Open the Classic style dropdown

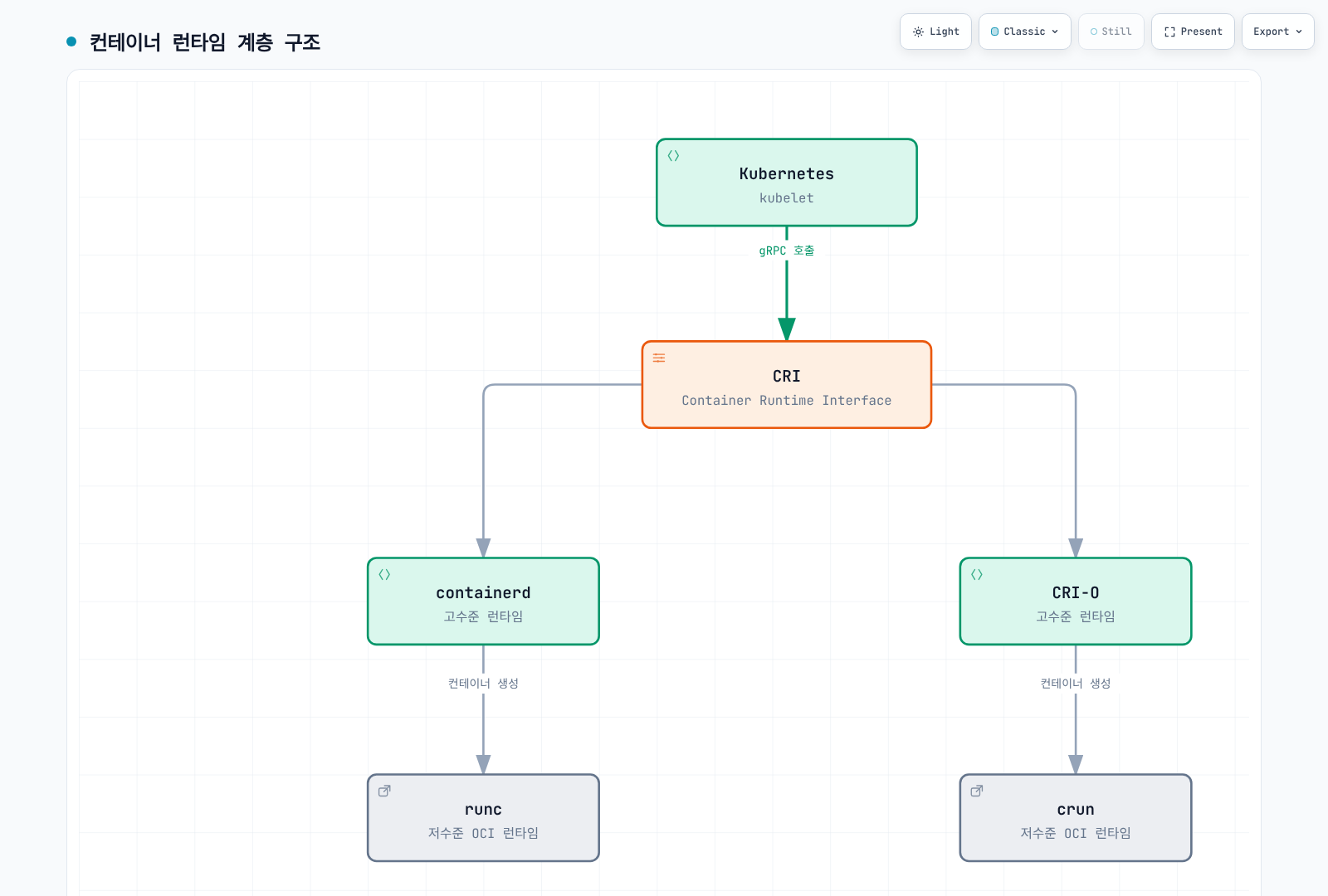(1025, 32)
